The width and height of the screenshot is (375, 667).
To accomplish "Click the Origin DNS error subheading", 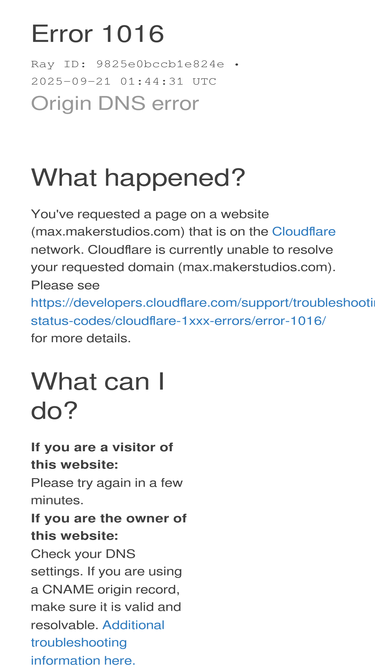I will tap(115, 103).
